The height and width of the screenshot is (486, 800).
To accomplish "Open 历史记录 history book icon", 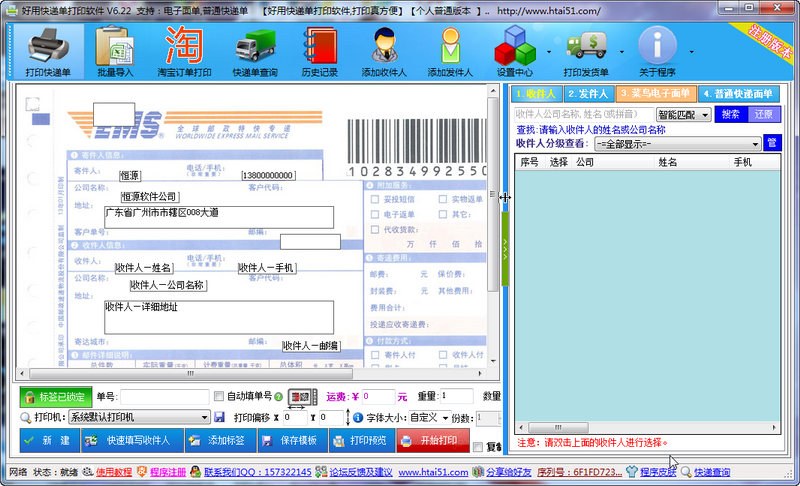I will point(319,52).
